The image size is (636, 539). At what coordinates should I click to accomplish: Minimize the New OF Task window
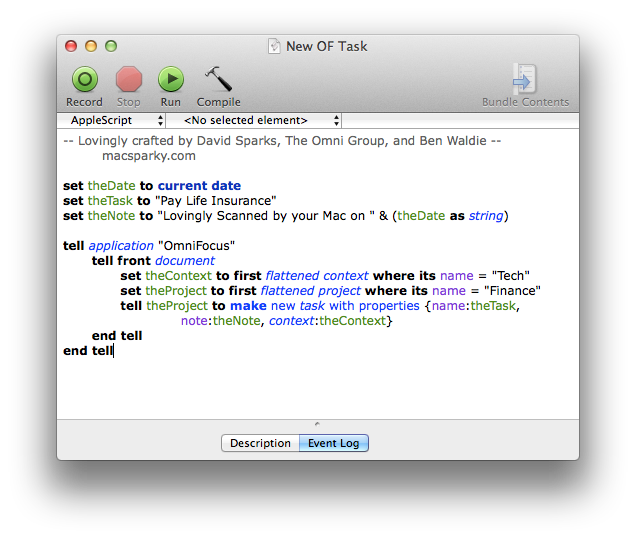(x=91, y=46)
